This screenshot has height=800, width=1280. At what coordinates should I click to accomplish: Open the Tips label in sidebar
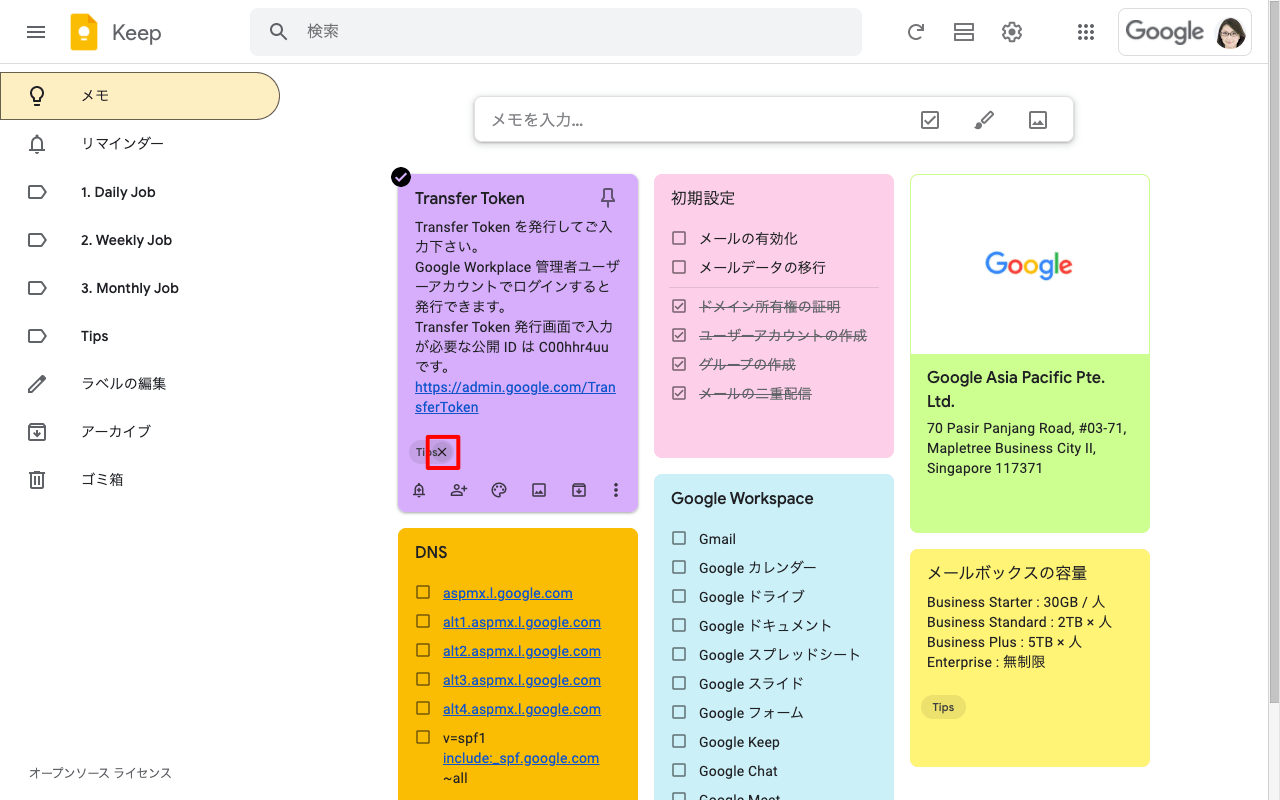coord(140,336)
